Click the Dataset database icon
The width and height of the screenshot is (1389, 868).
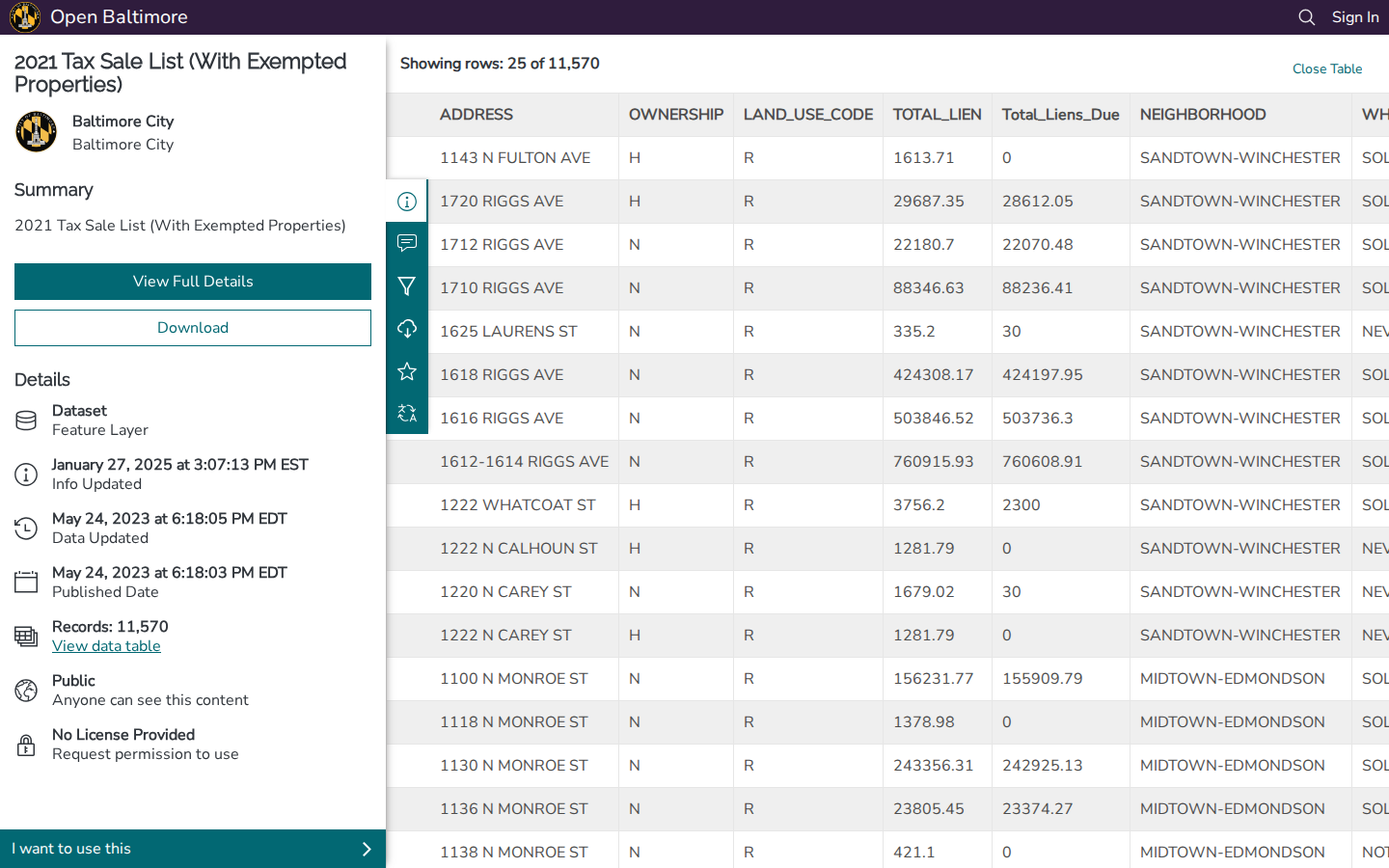click(26, 420)
